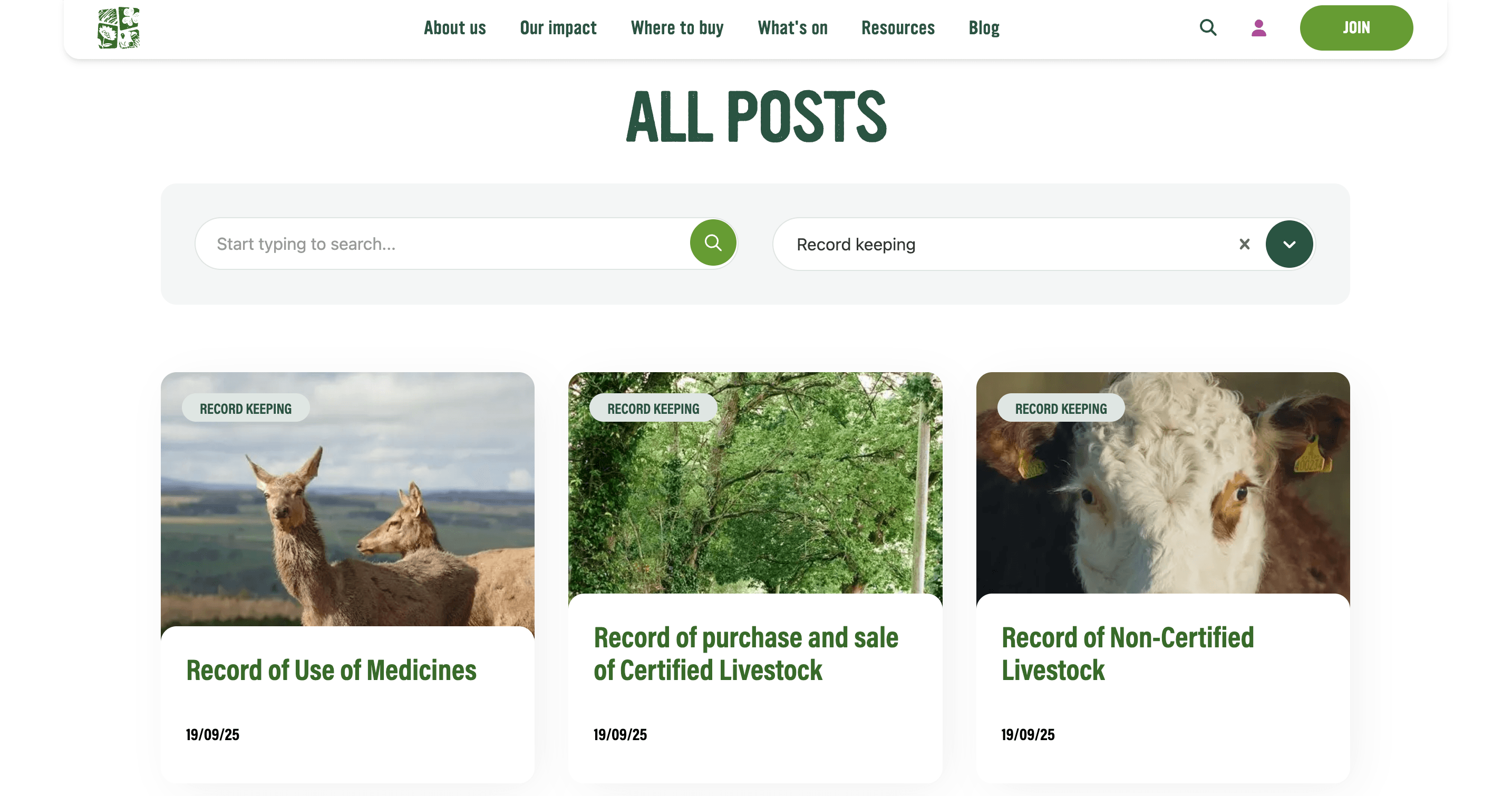The image size is (1512, 796).
Task: Focus the Start typing to search field
Action: click(441, 244)
